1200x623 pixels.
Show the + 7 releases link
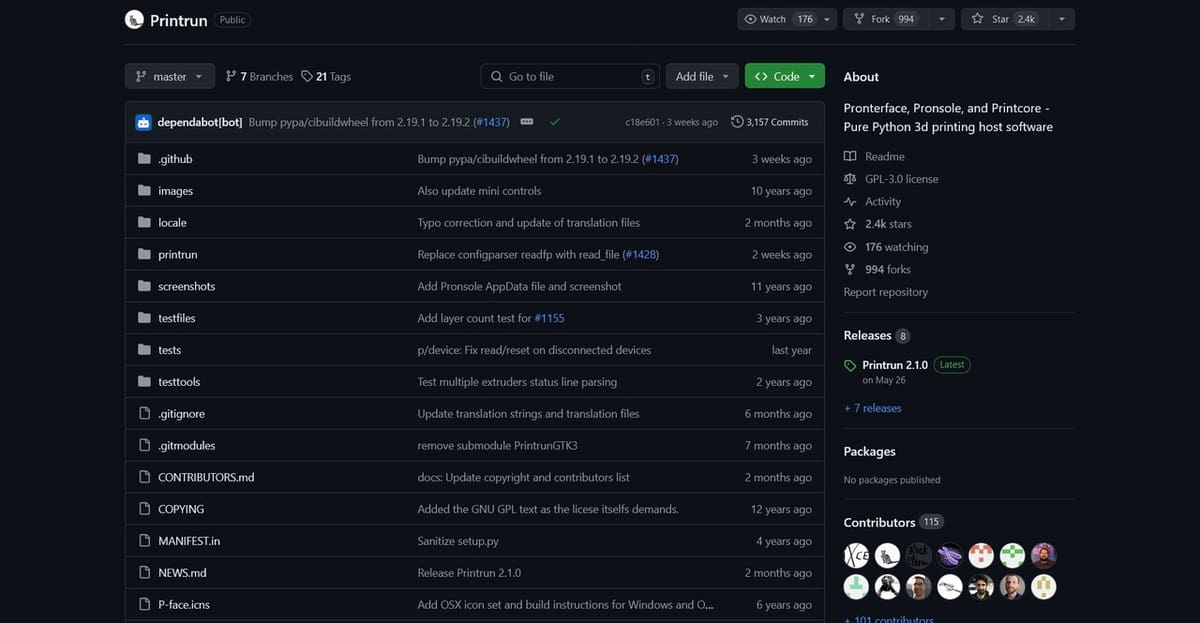click(872, 408)
